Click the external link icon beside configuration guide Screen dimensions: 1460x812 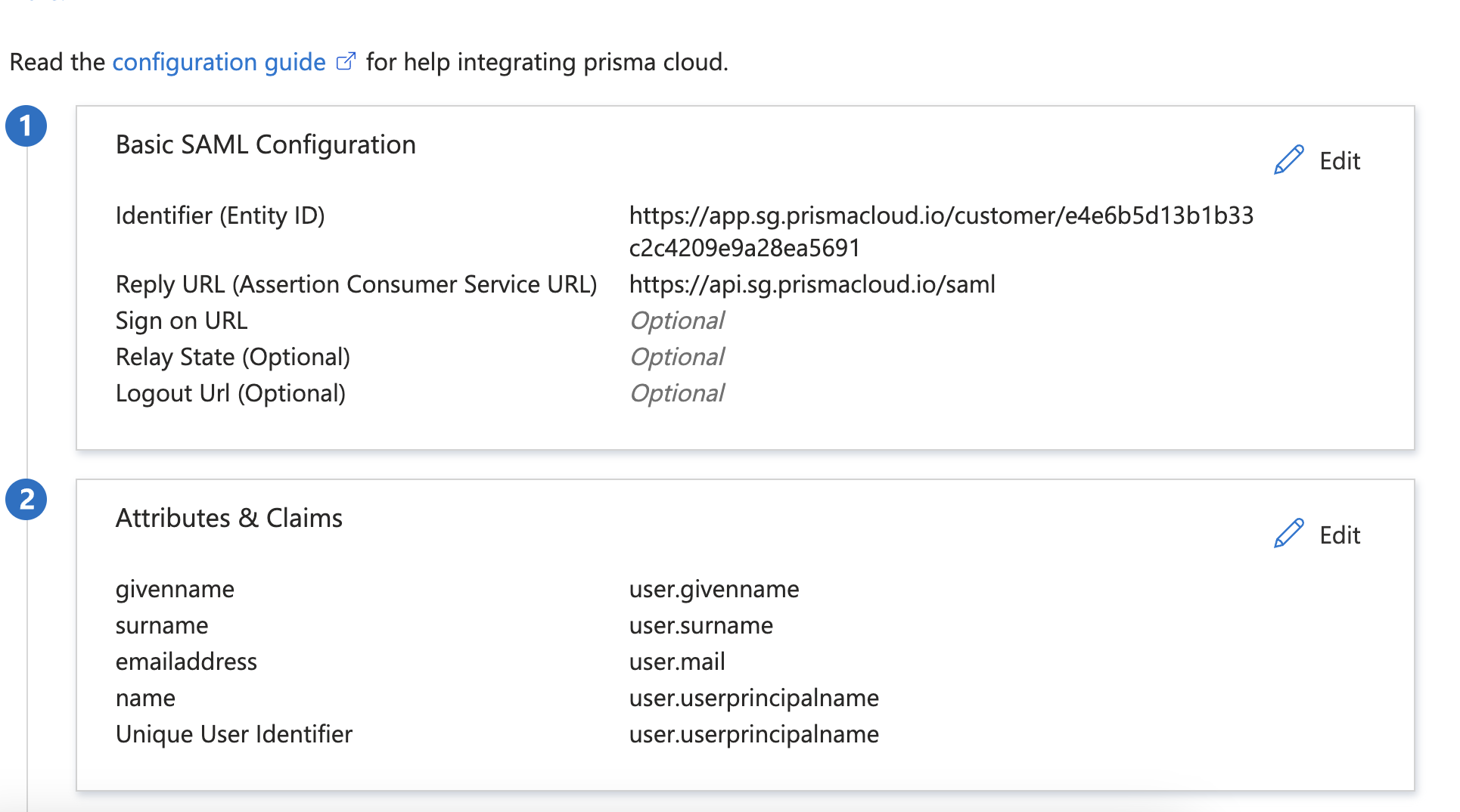pyautogui.click(x=346, y=62)
